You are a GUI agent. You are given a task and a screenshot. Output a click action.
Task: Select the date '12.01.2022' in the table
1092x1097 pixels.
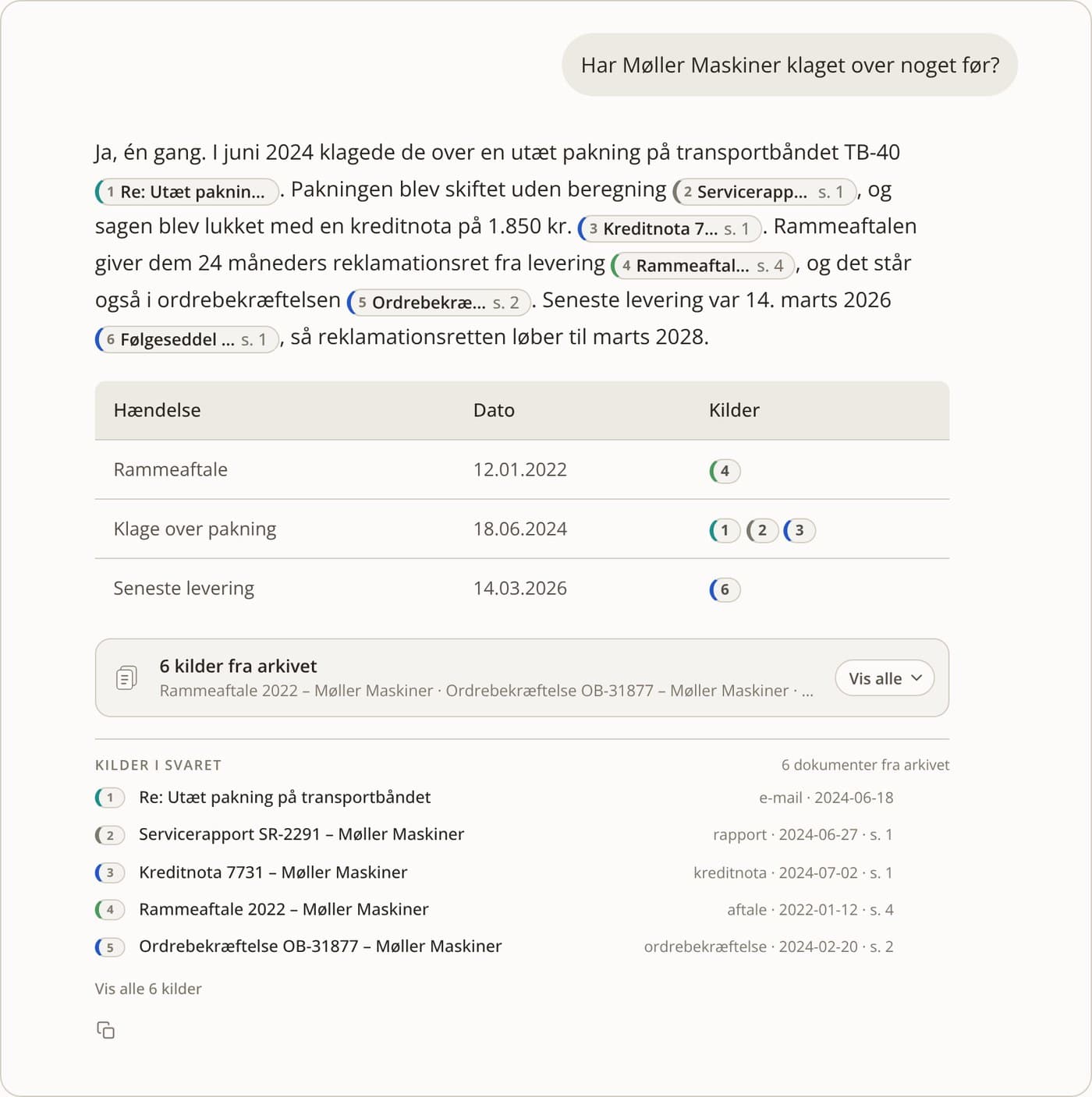coord(520,469)
